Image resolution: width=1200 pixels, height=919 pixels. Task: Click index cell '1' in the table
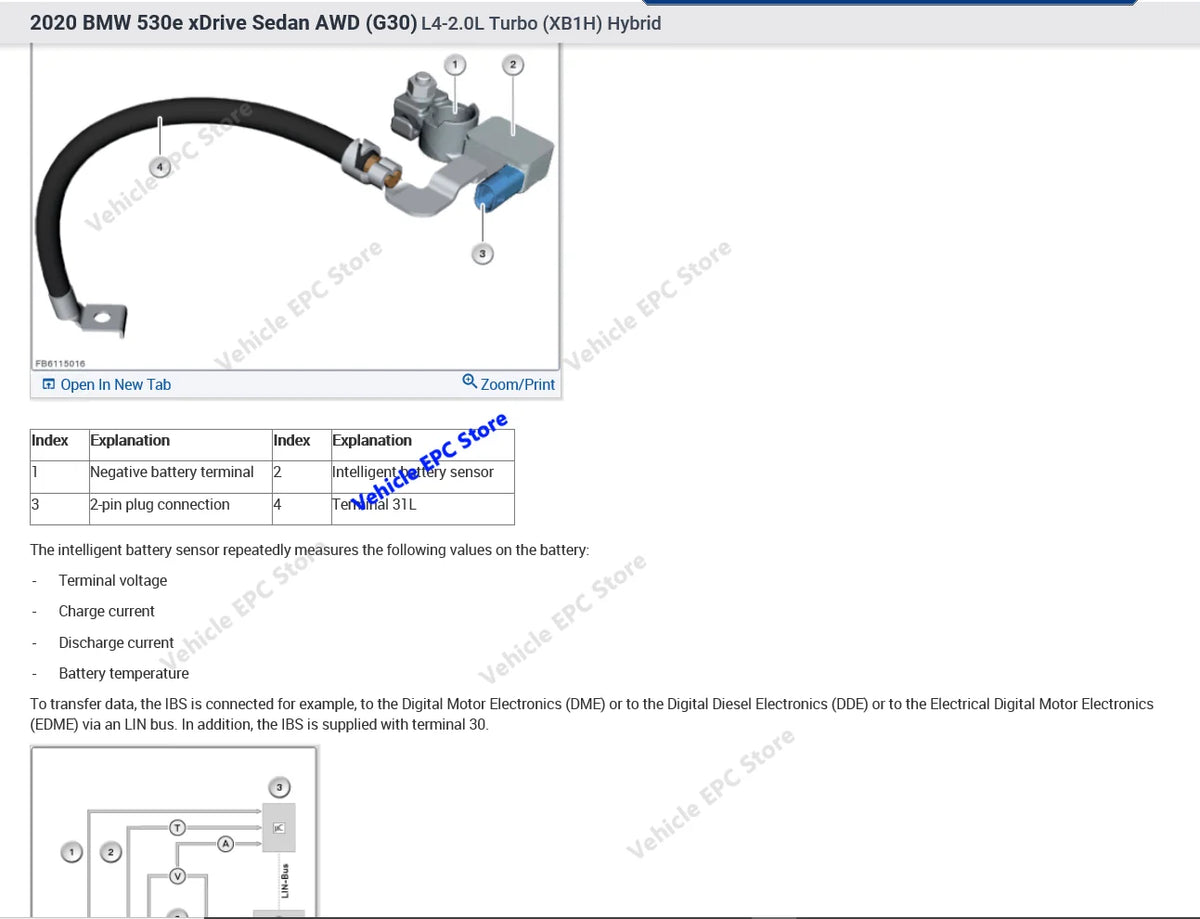coord(59,477)
